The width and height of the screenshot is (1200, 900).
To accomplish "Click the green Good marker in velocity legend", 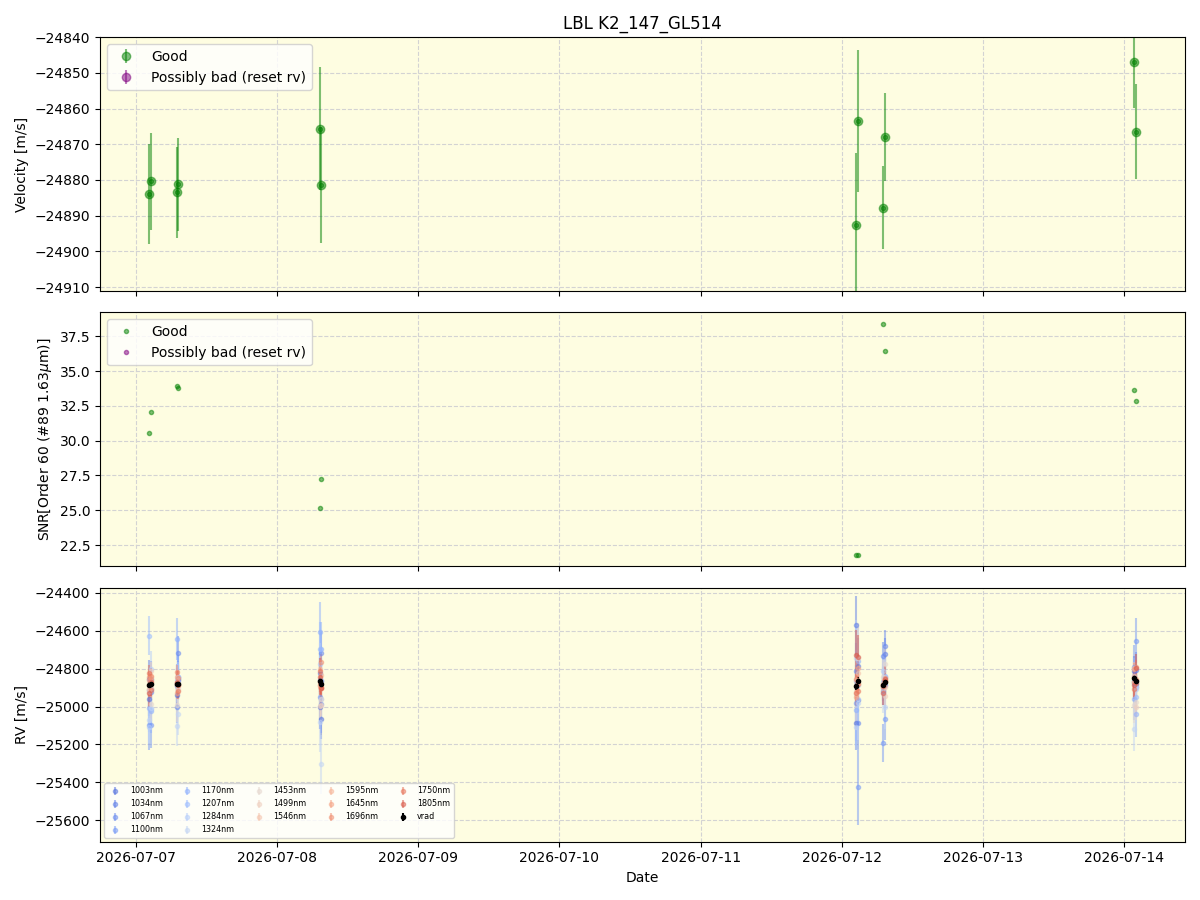I will point(126,56).
